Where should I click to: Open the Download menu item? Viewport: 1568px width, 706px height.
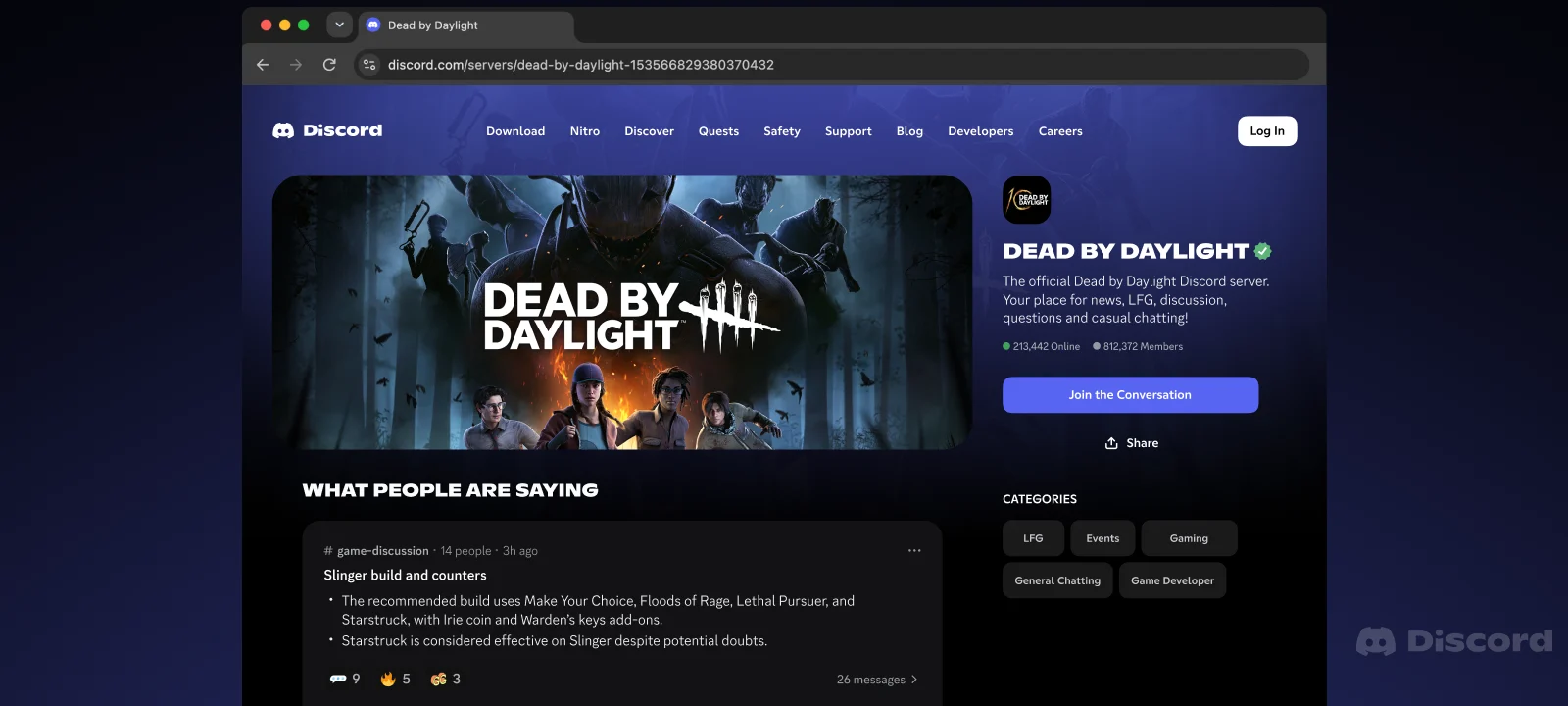[x=515, y=131]
